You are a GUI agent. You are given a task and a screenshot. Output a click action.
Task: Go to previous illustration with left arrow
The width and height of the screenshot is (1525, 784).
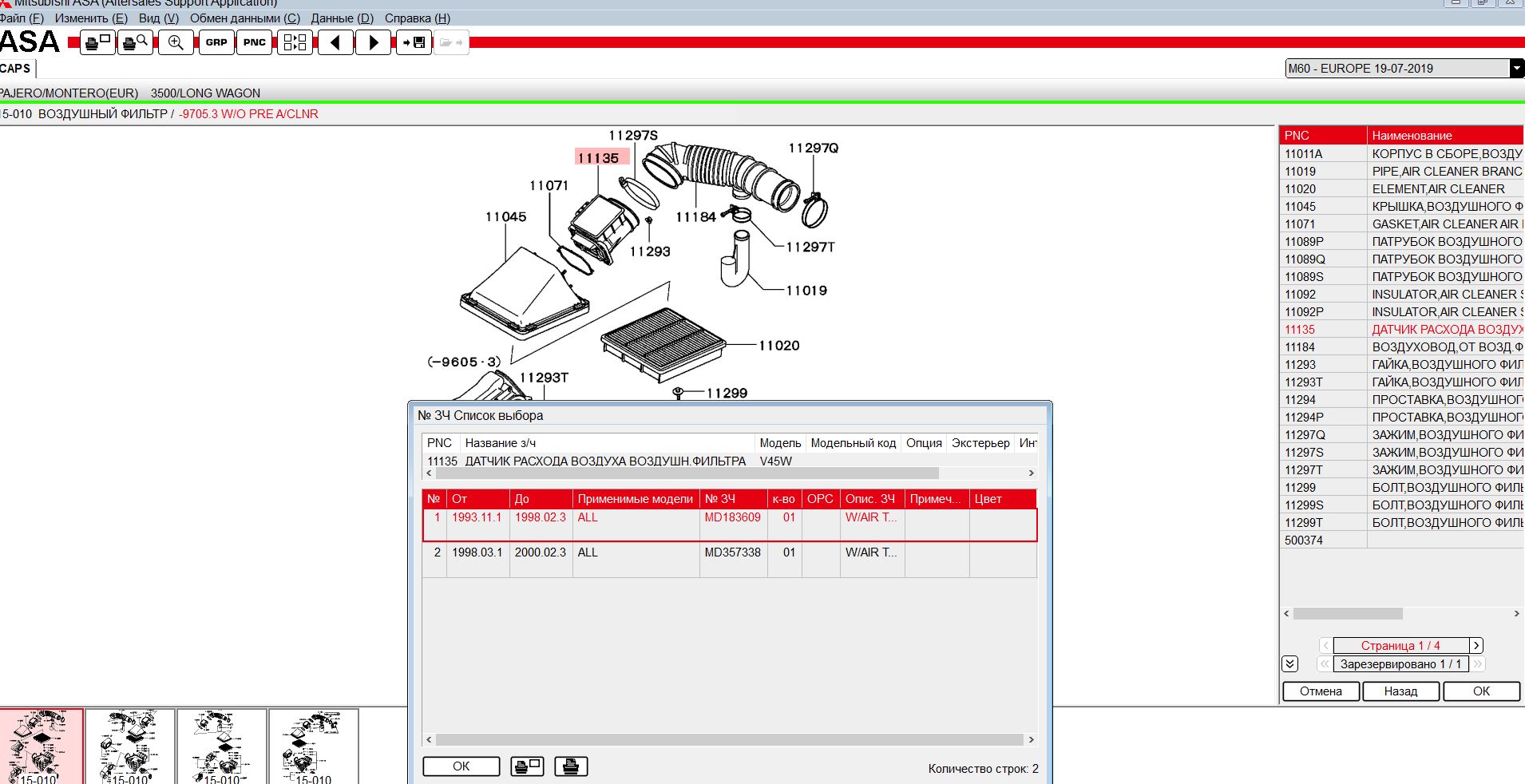tap(336, 42)
